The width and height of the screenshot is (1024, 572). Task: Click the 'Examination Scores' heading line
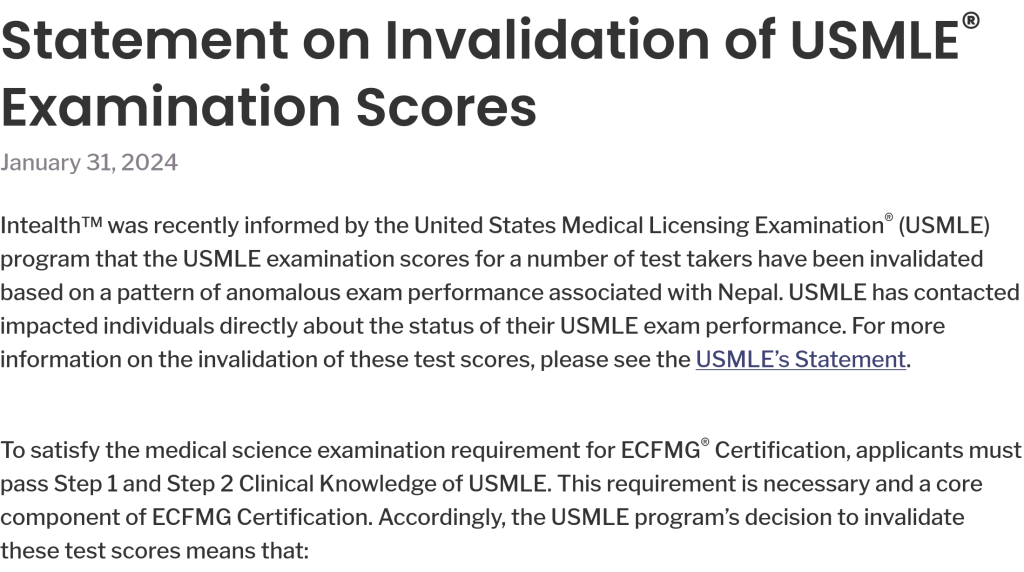[x=268, y=107]
